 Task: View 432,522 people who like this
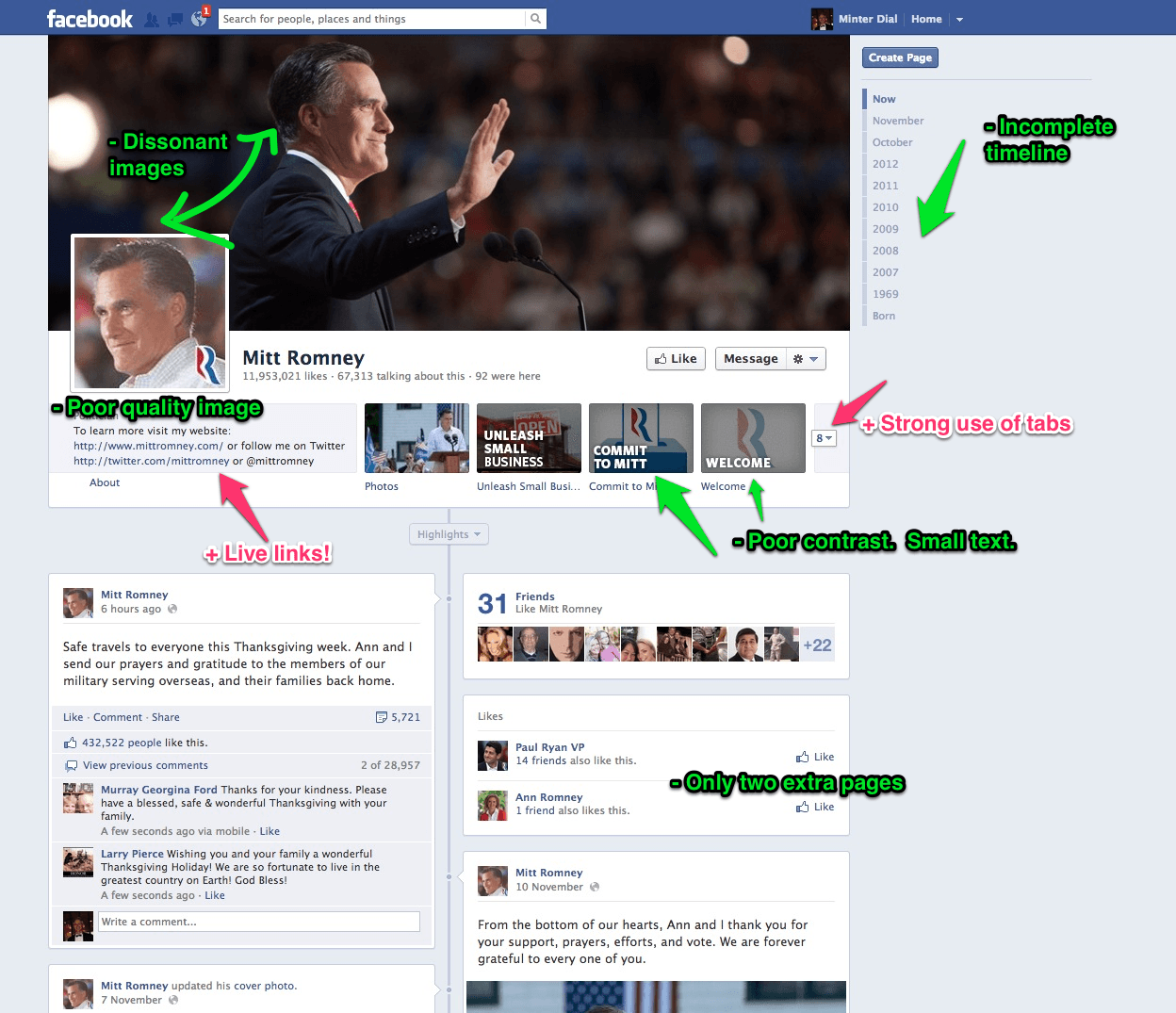coord(122,743)
